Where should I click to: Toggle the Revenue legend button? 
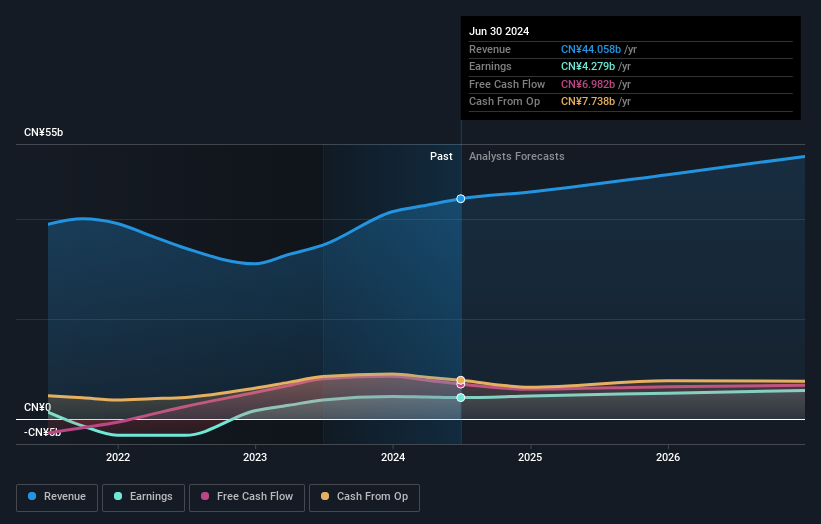point(57,497)
